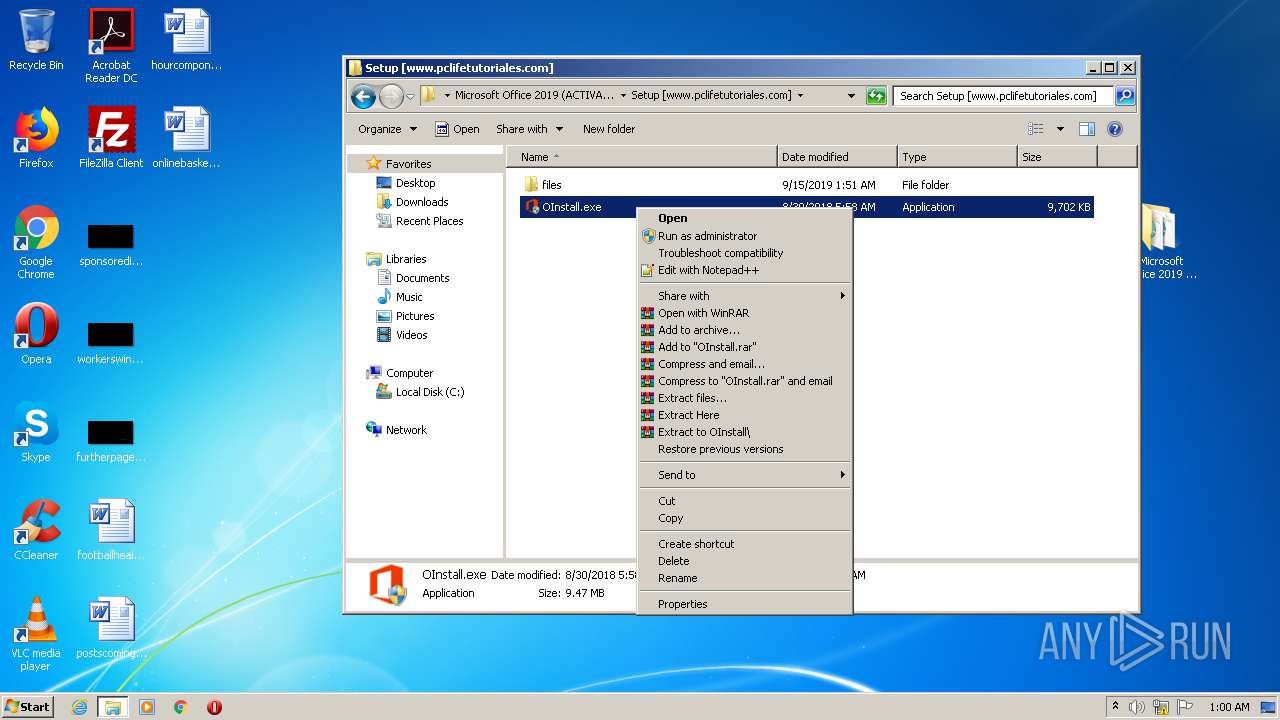Click the Opera taskbar icon
Viewport: 1280px width, 720px height.
pyautogui.click(x=214, y=707)
